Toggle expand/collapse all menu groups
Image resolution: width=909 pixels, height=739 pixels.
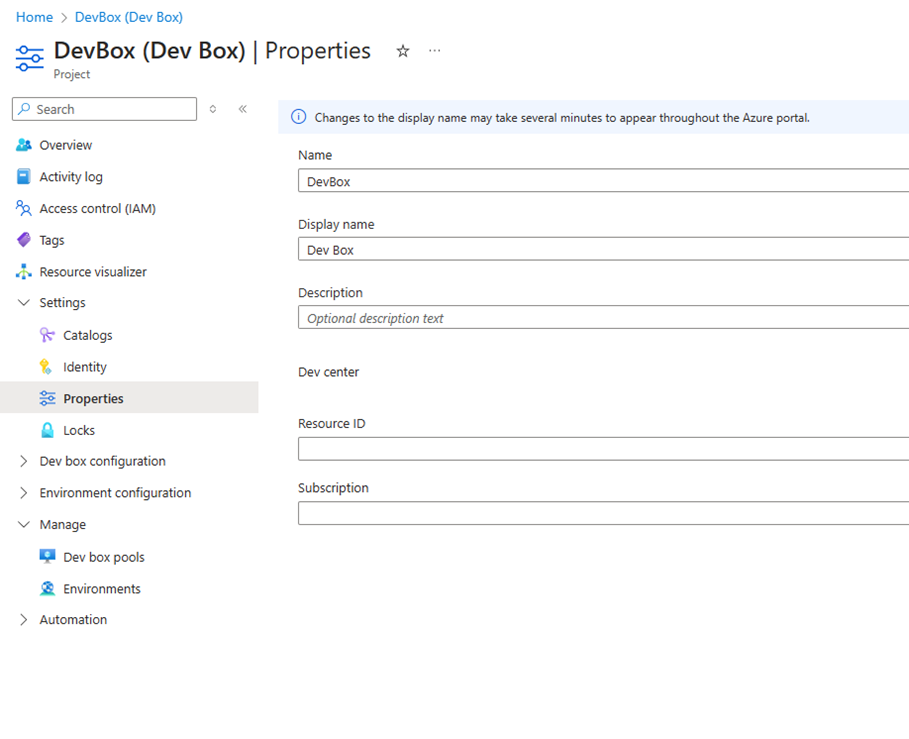pyautogui.click(x=213, y=109)
